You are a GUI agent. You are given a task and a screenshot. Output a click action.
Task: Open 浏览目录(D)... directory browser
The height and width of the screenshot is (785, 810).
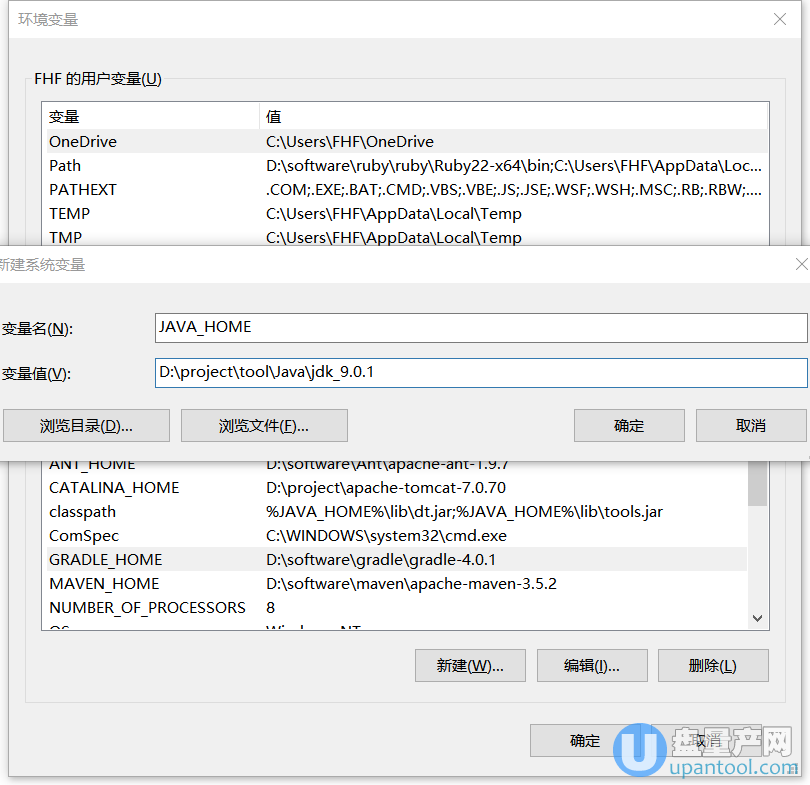point(86,426)
